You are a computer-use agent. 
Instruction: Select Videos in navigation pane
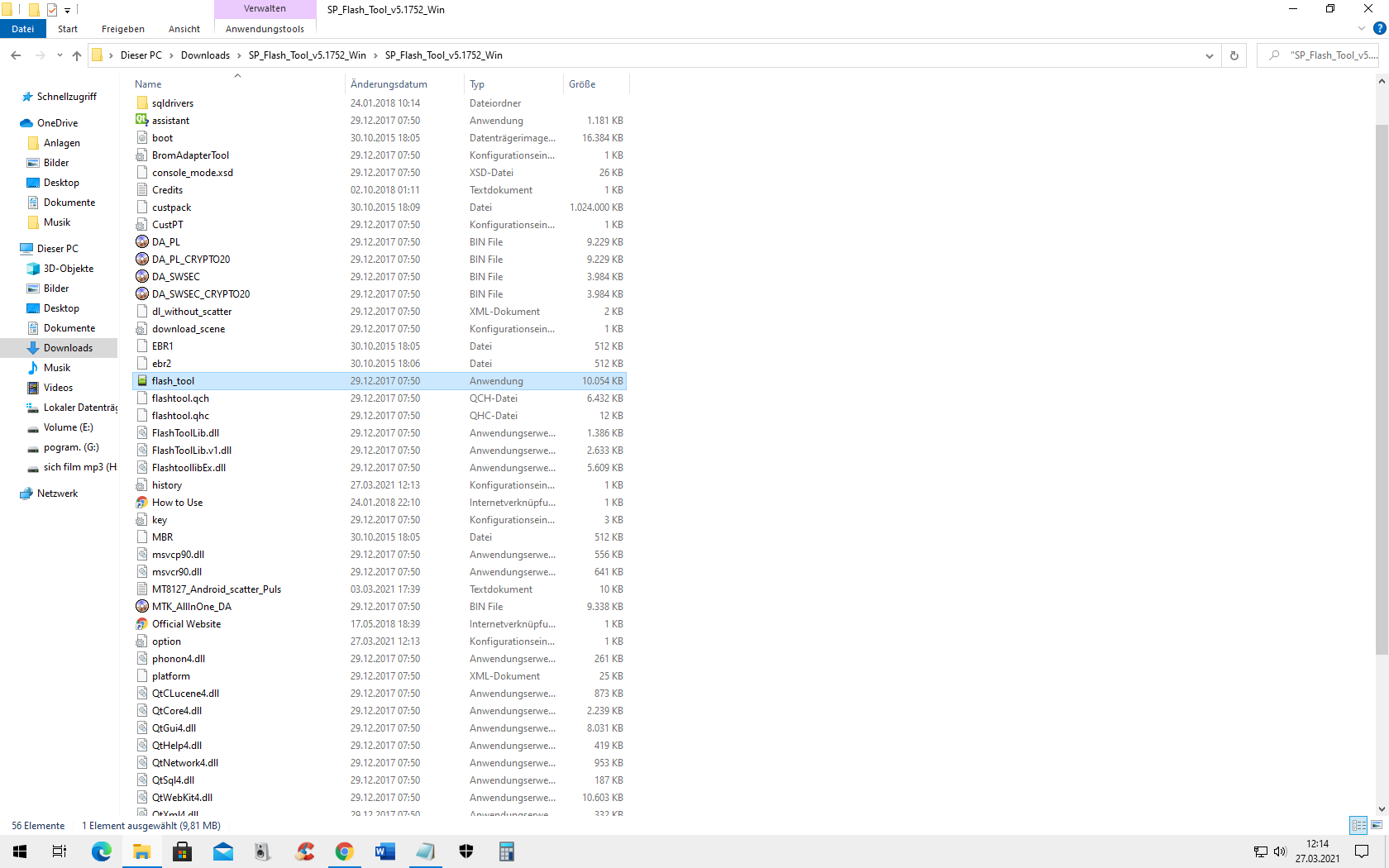point(58,388)
